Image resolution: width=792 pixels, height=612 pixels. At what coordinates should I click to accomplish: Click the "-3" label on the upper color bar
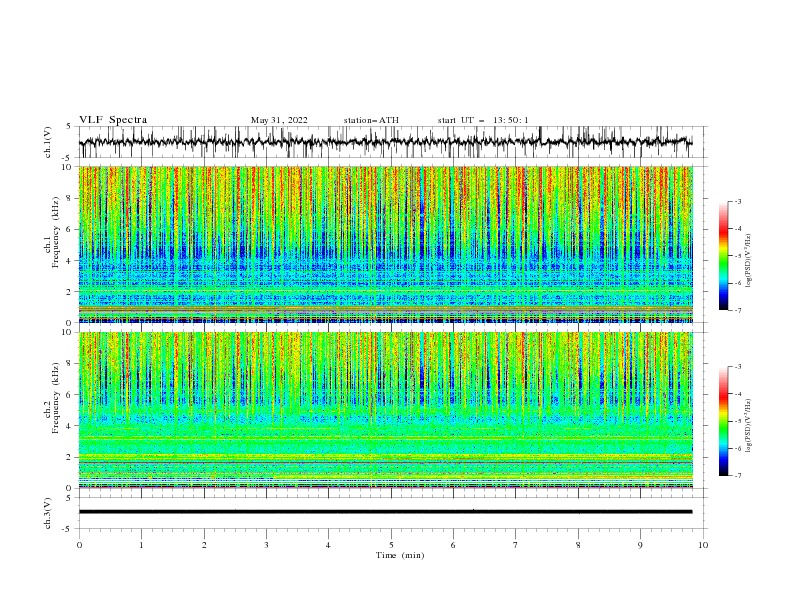point(737,201)
